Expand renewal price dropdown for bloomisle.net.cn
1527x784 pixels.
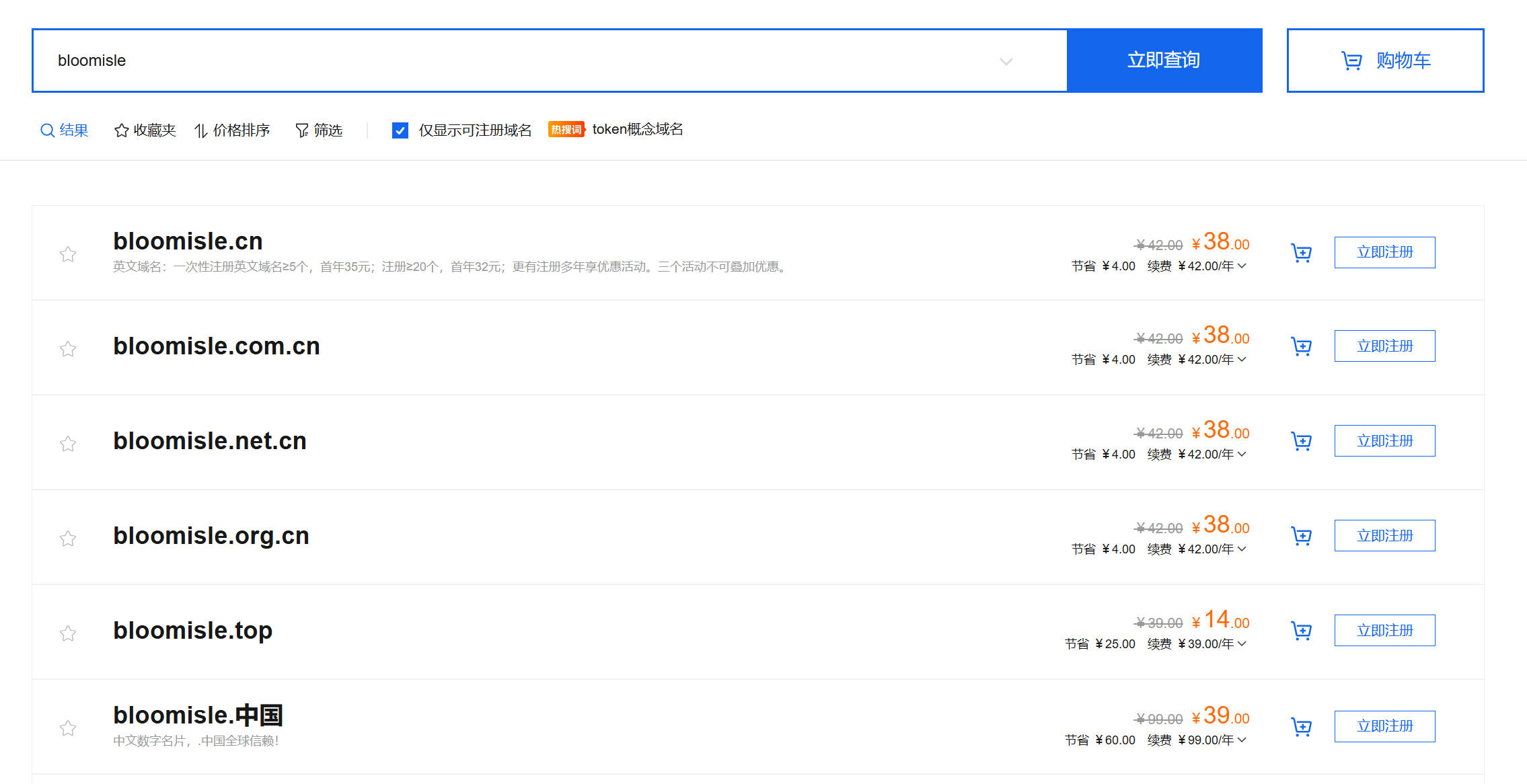click(x=1242, y=454)
